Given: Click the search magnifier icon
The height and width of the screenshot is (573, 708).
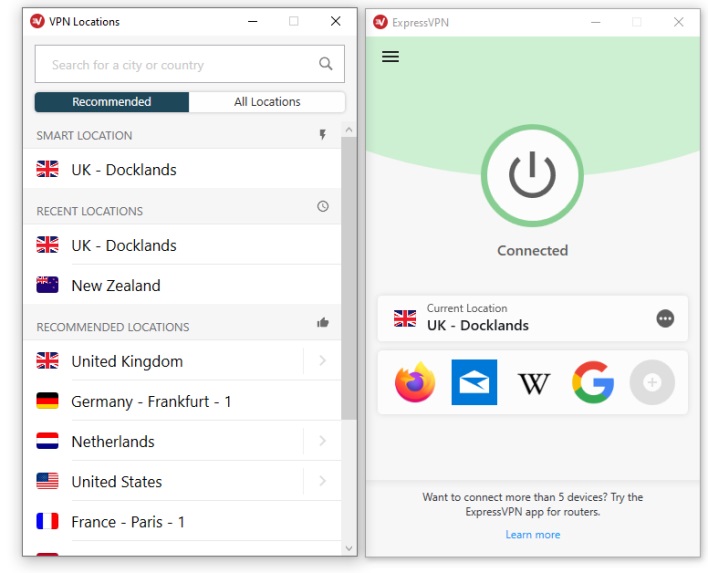Looking at the screenshot, I should 325,64.
